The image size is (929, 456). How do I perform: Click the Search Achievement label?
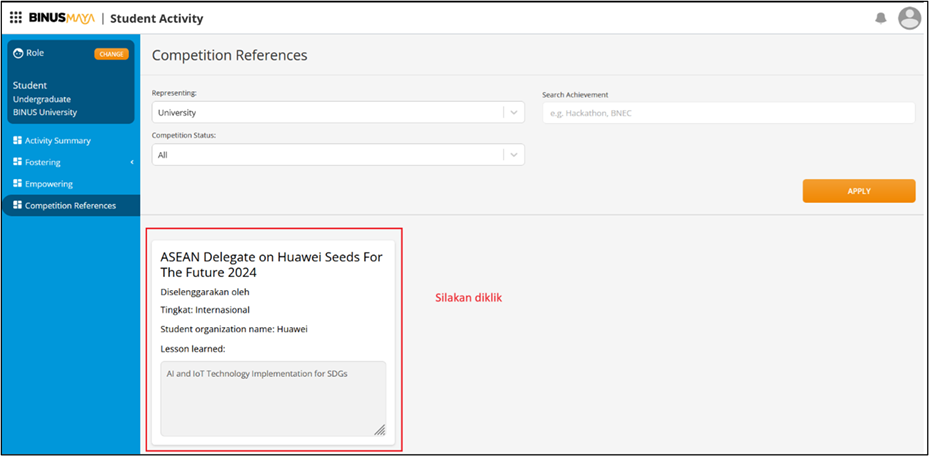[x=575, y=95]
